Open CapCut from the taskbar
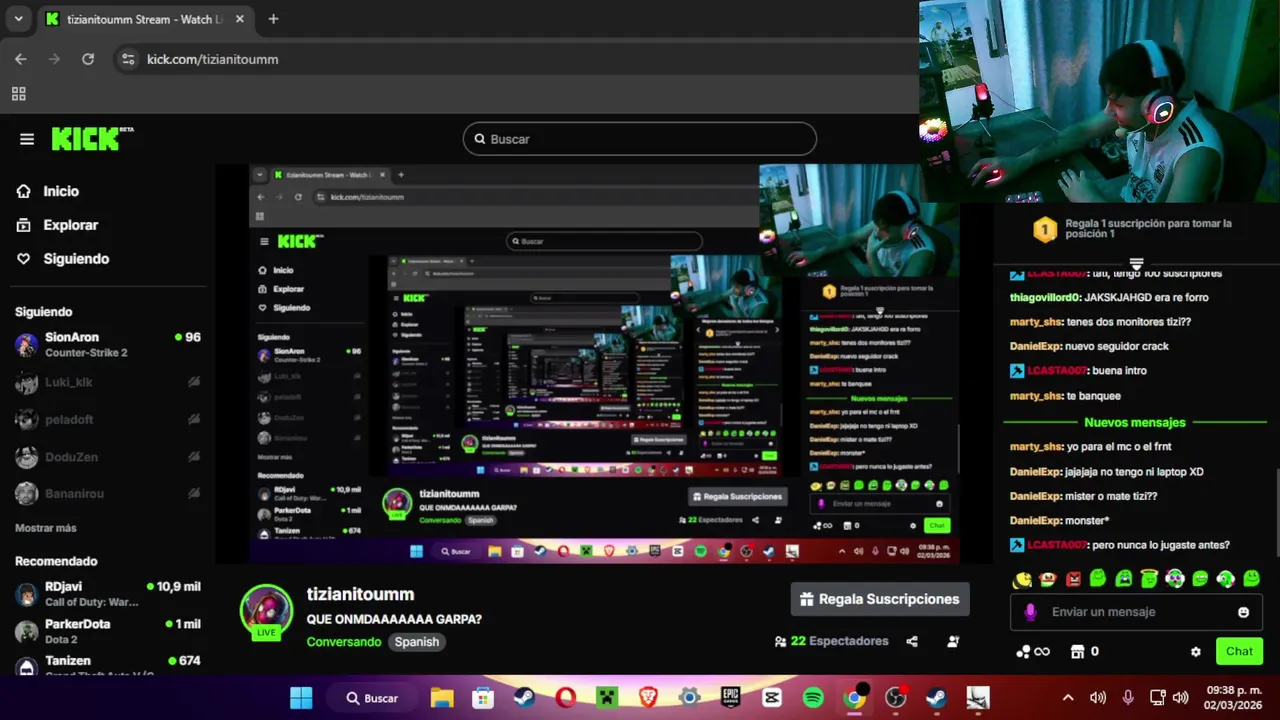 point(772,698)
